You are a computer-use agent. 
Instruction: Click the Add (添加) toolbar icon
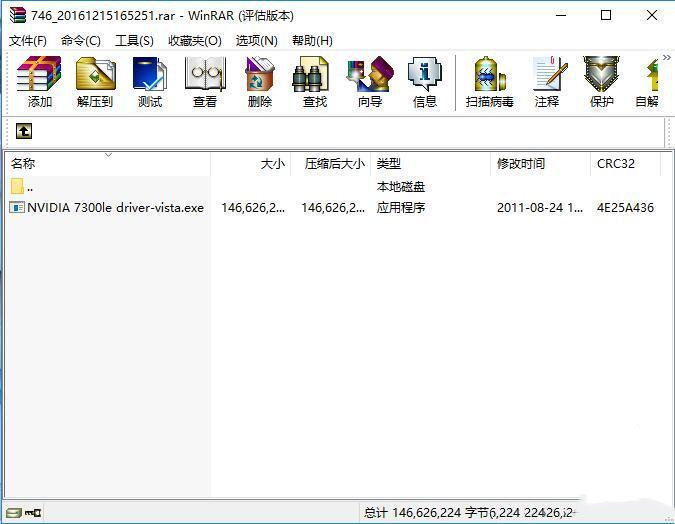tap(40, 82)
